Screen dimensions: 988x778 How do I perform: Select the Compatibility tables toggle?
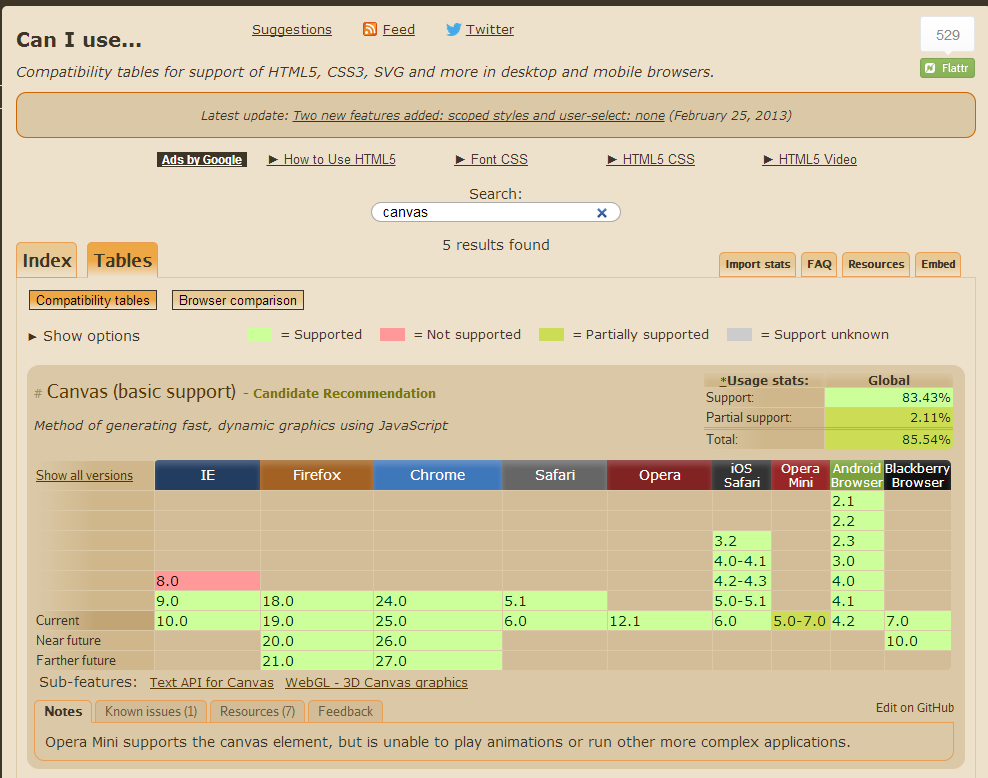click(x=93, y=300)
